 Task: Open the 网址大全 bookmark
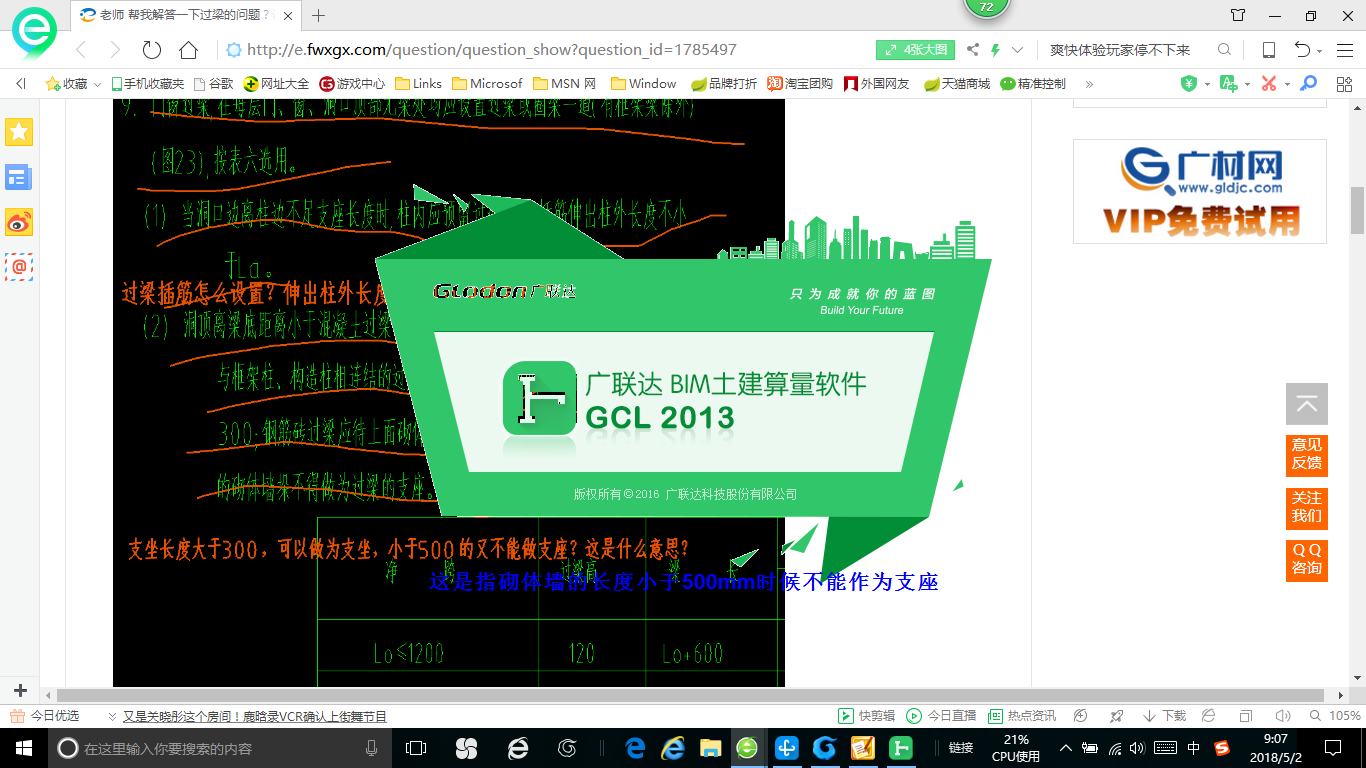click(277, 84)
